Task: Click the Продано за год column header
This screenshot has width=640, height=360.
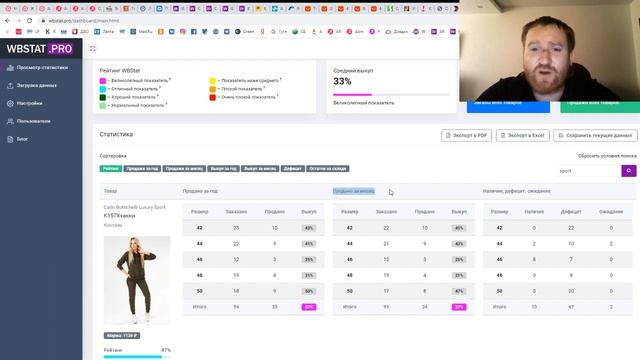Action: pyautogui.click(x=200, y=191)
